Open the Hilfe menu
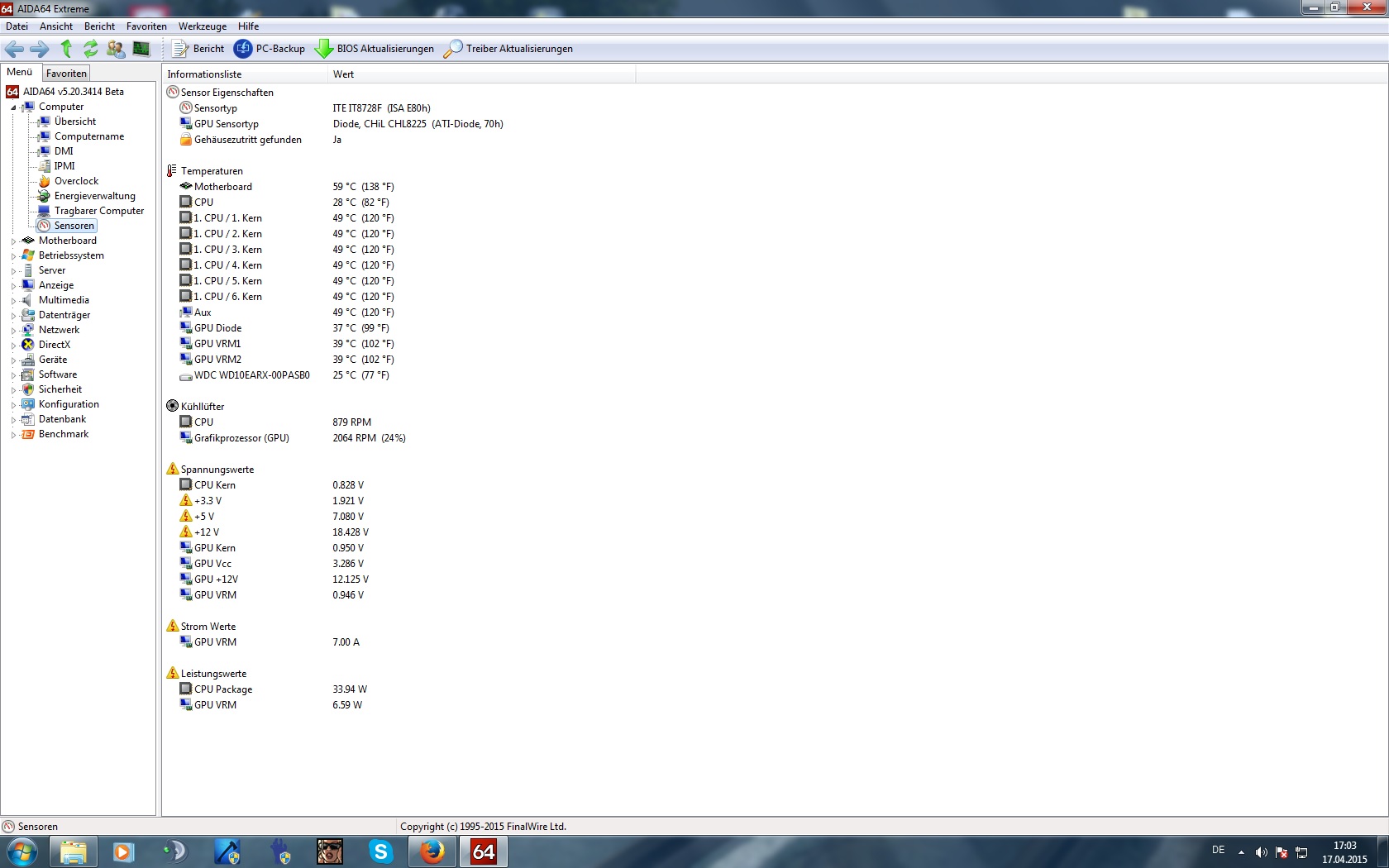This screenshot has width=1389, height=868. [x=248, y=26]
